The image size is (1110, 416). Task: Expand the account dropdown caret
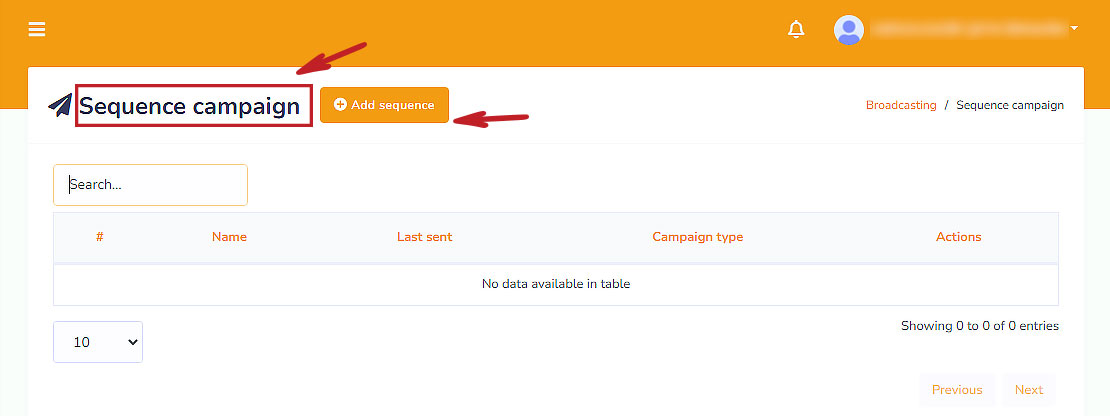(1074, 28)
